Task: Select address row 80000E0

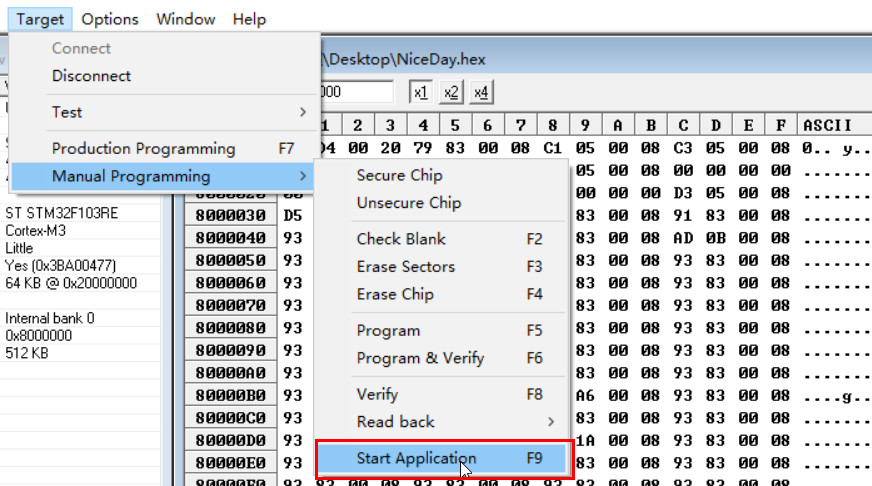Action: (x=230, y=463)
